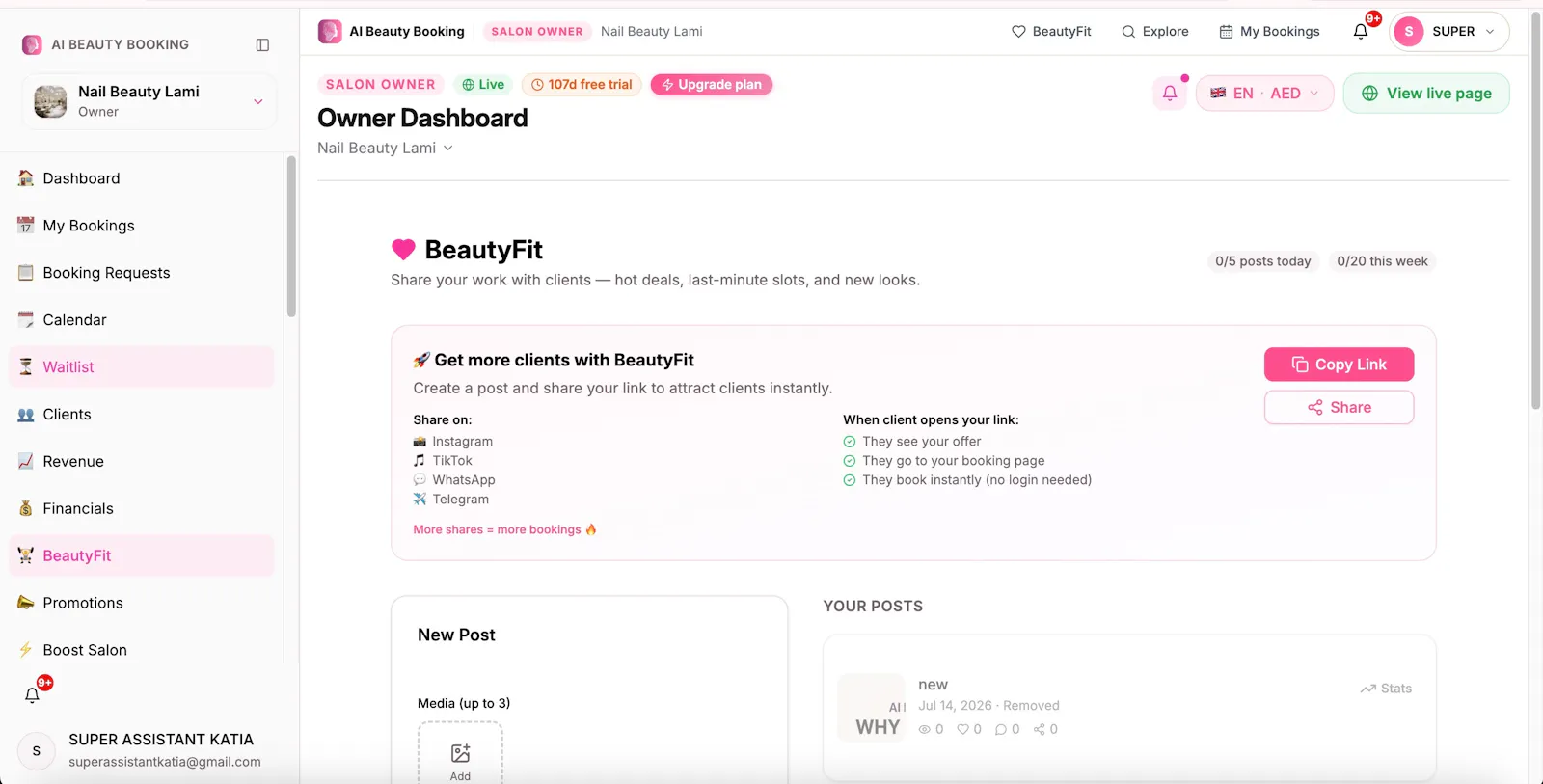Open Promotions in the sidebar
Viewport: 1543px width, 784px height.
click(x=142, y=603)
